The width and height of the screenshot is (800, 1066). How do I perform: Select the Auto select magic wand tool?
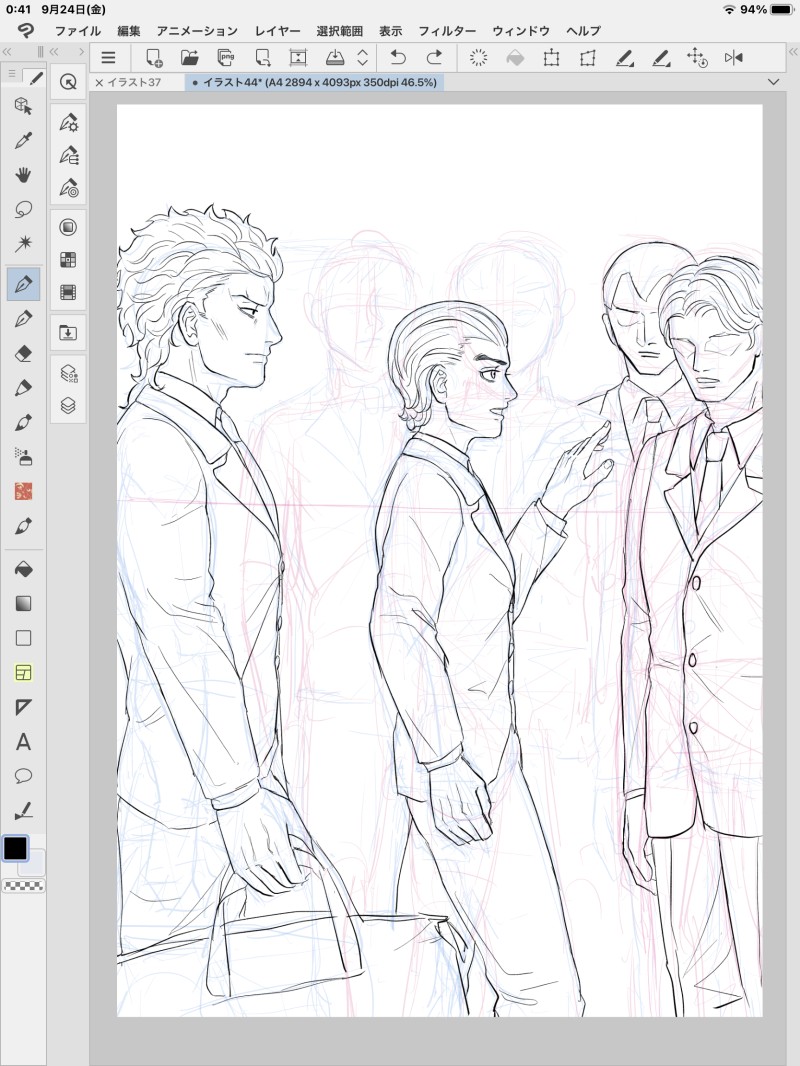click(x=23, y=243)
